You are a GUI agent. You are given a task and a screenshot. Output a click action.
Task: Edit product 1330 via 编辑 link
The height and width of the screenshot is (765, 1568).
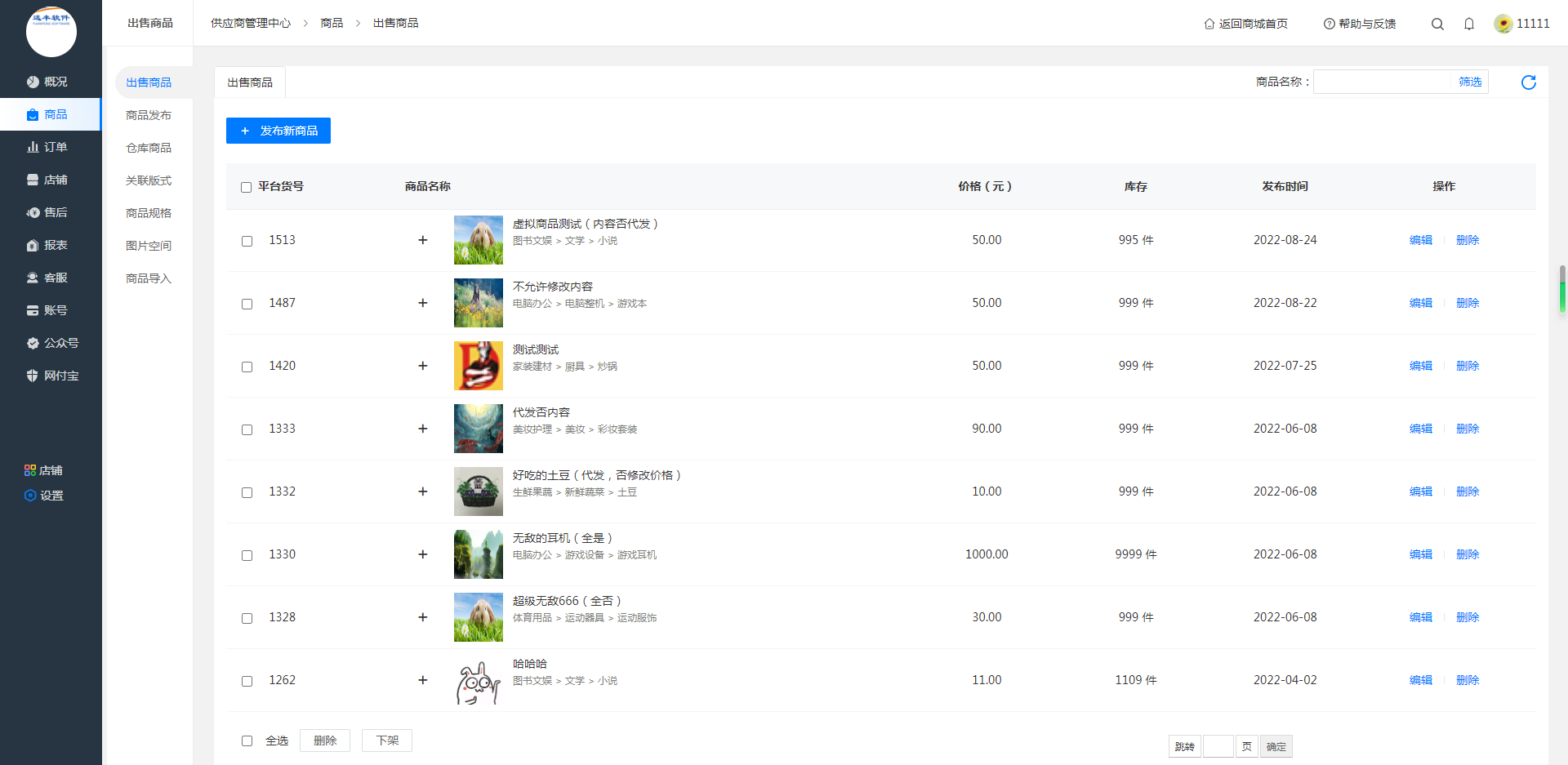tap(1421, 554)
